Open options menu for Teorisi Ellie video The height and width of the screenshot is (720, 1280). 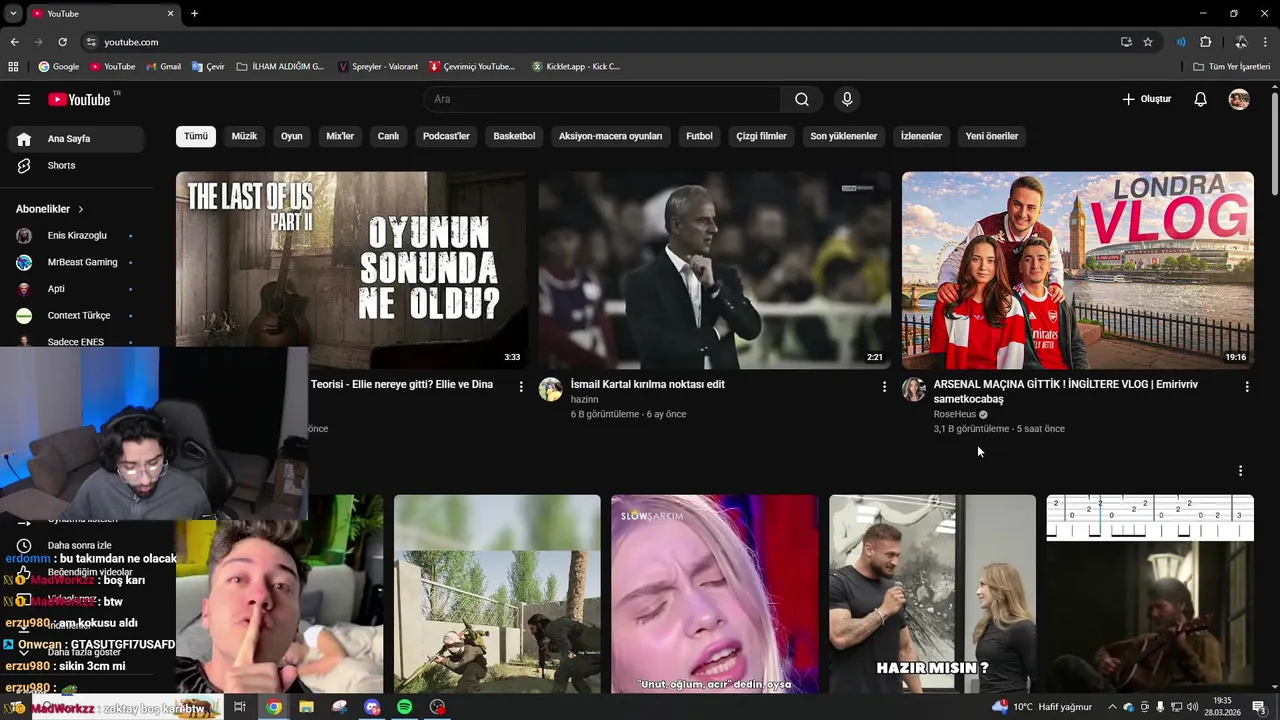click(521, 386)
